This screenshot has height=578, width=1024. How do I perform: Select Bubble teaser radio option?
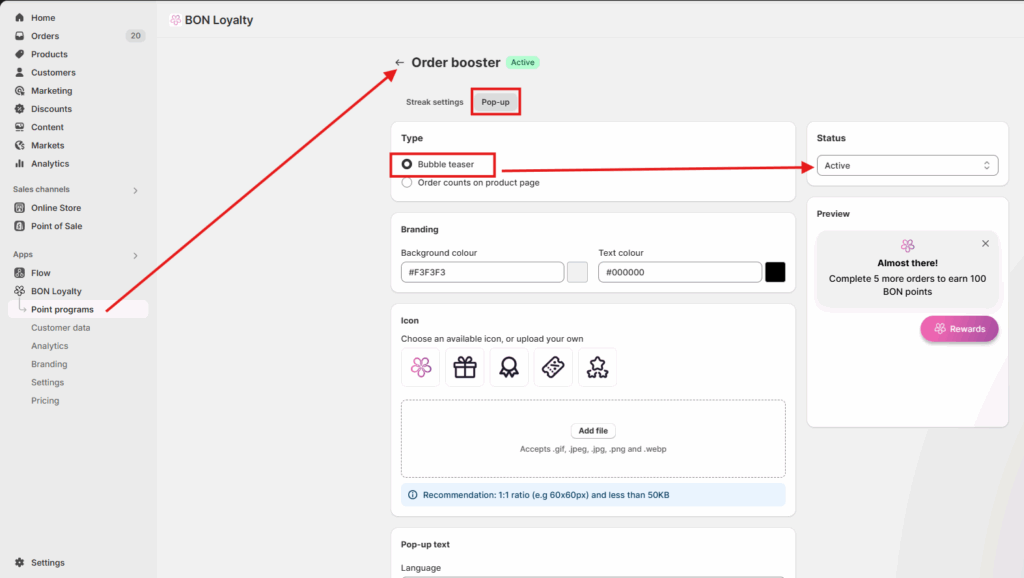click(x=407, y=164)
